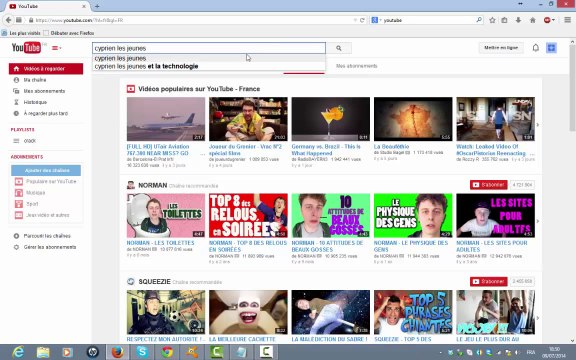This screenshot has height=360, width=576.
Task: Click the NORMAN channel name
Action: pos(152,185)
